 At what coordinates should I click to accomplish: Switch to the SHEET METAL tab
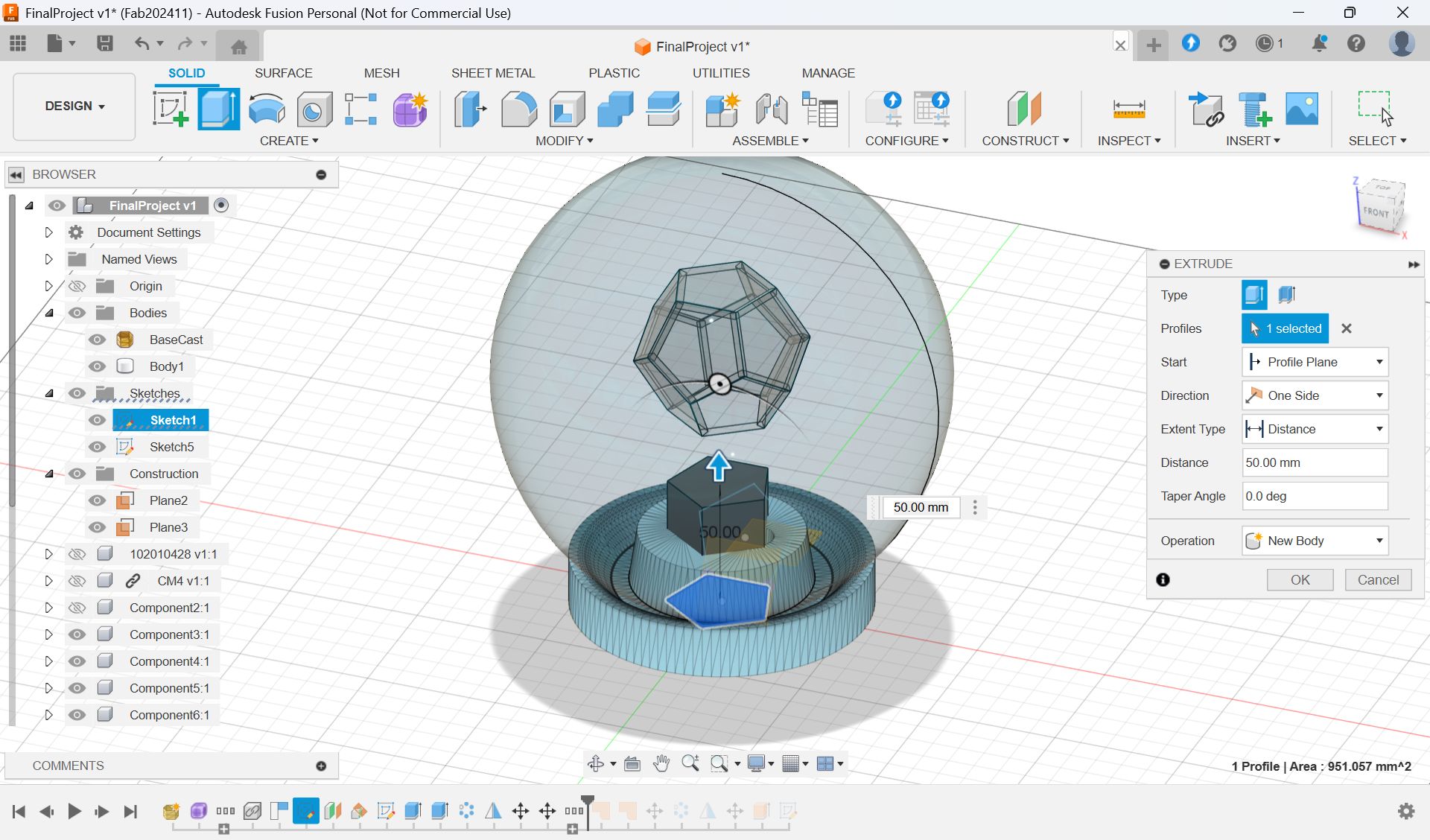pos(493,73)
